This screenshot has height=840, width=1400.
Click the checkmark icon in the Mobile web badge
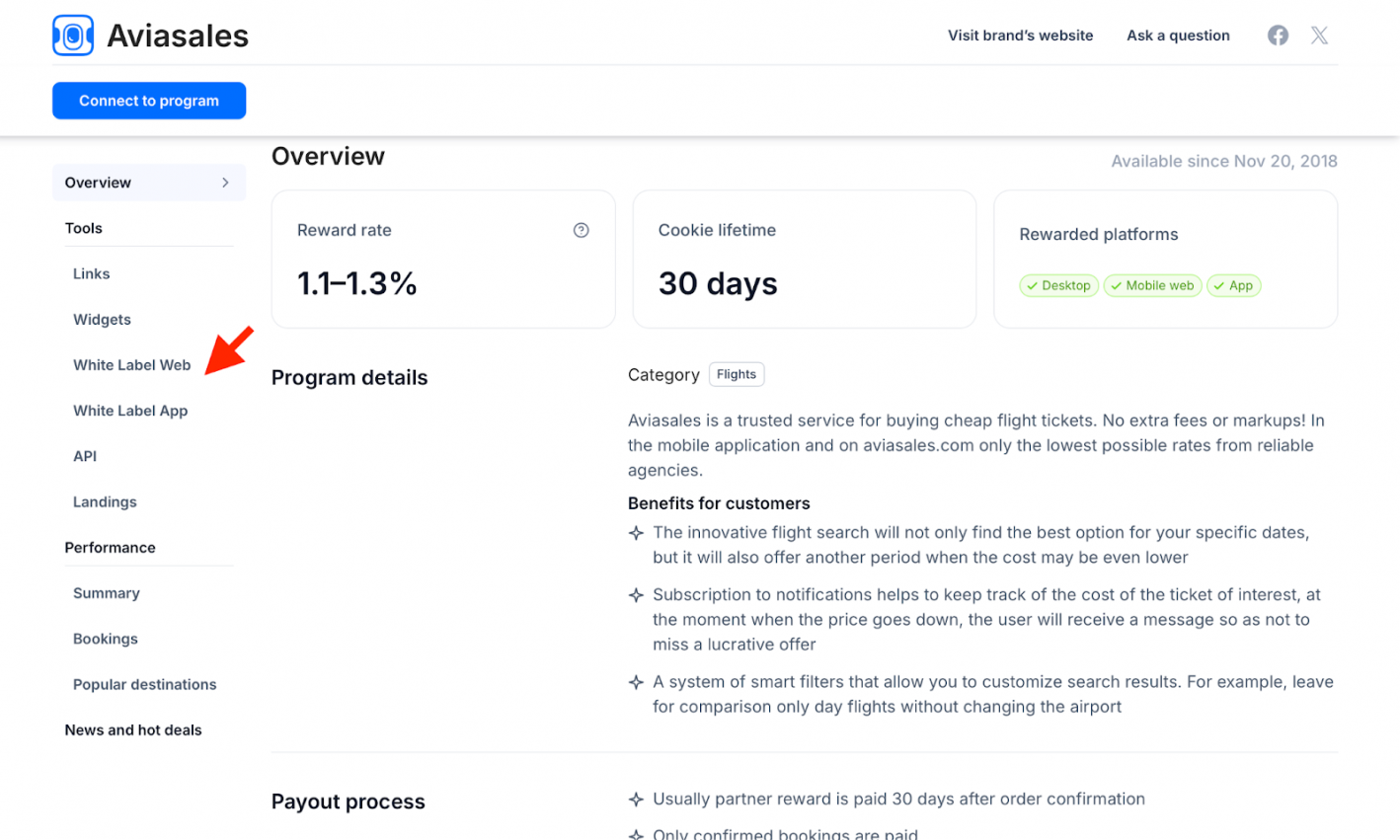click(1116, 286)
